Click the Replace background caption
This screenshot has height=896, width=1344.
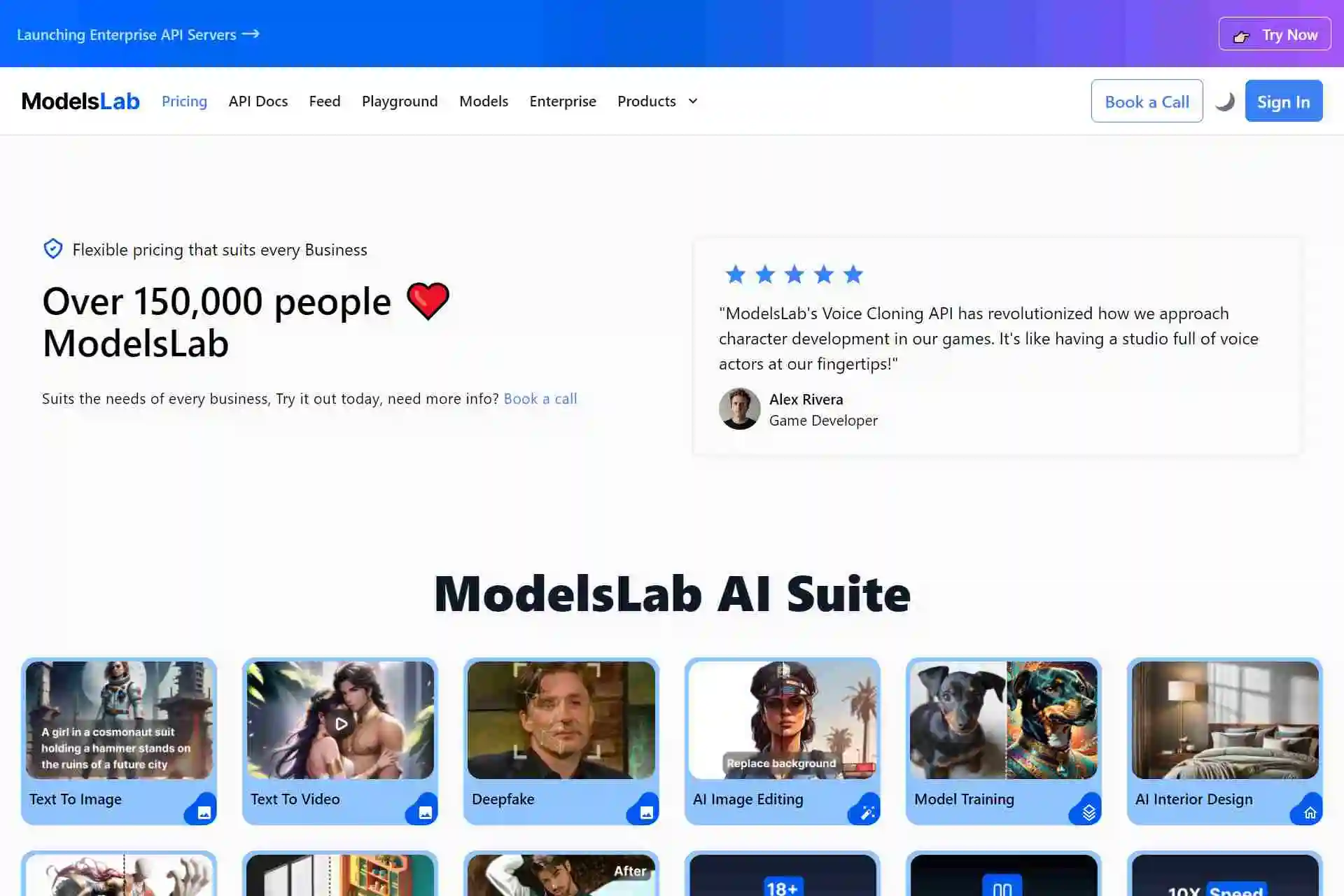tap(781, 763)
